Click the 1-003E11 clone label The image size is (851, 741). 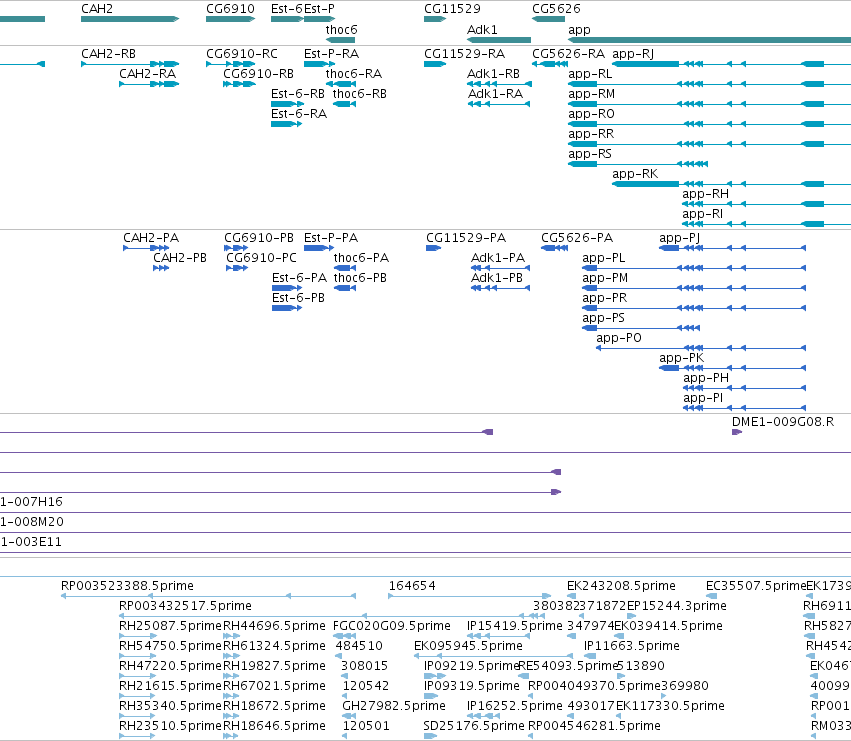pyautogui.click(x=31, y=542)
